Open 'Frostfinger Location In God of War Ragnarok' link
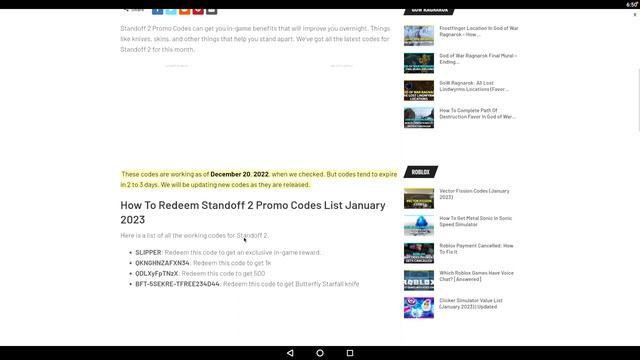Image resolution: width=640 pixels, height=360 pixels. [479, 31]
